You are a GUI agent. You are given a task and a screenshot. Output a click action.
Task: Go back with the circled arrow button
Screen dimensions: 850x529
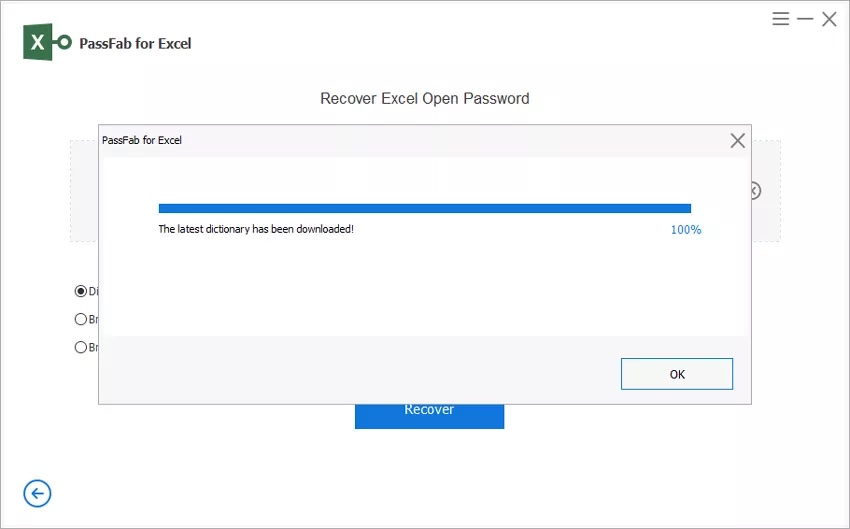37,493
